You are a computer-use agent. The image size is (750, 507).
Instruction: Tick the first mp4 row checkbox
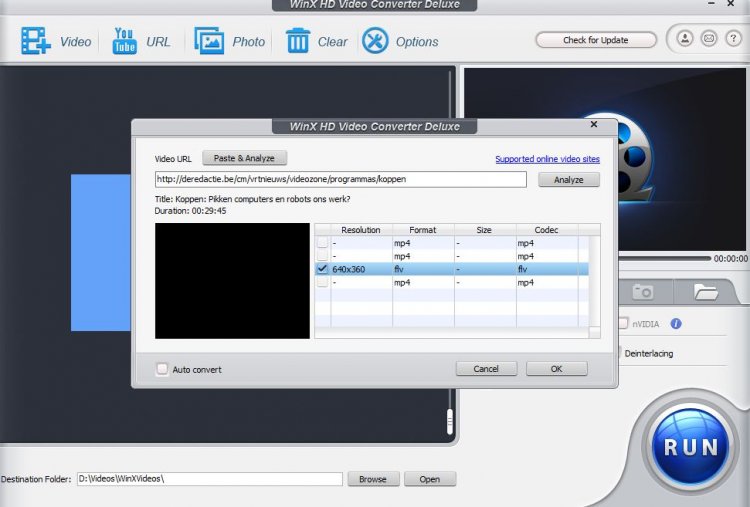322,243
